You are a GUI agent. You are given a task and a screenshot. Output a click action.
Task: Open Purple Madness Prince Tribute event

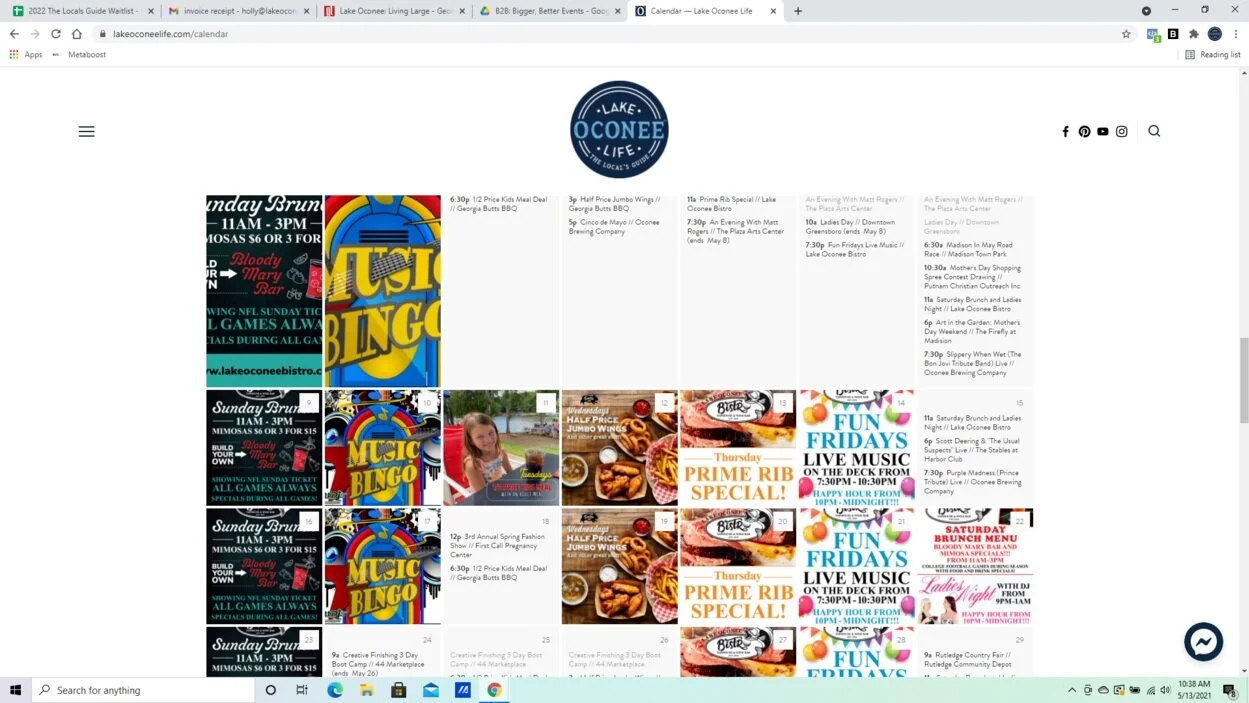pyautogui.click(x=973, y=482)
